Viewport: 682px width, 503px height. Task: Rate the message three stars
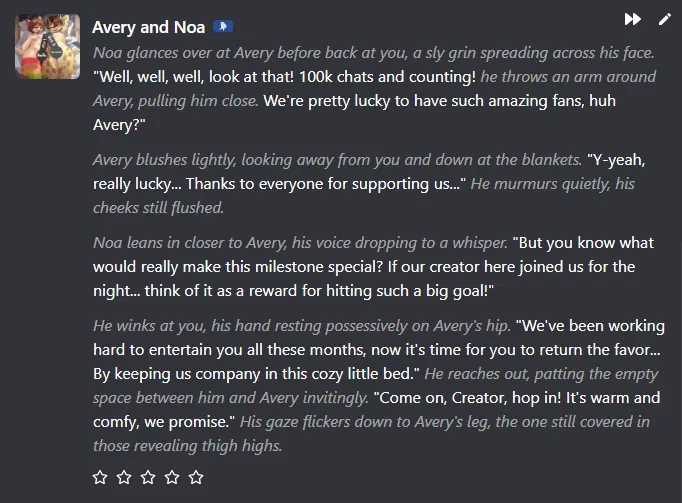148,477
